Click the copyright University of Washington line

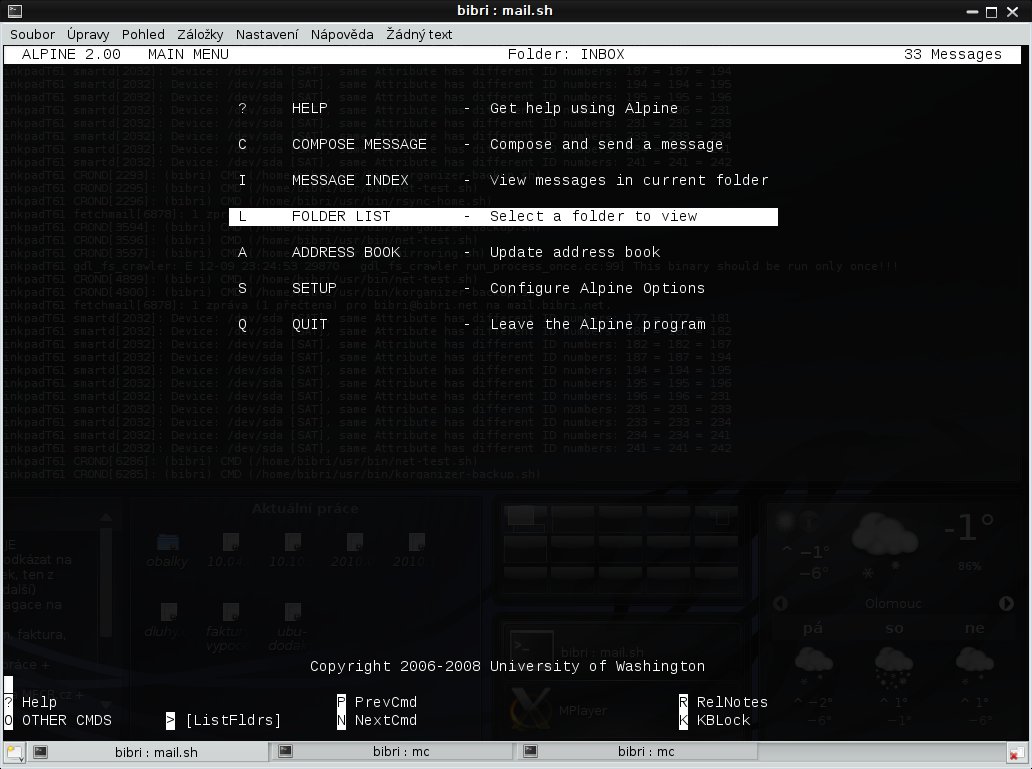(x=507, y=666)
